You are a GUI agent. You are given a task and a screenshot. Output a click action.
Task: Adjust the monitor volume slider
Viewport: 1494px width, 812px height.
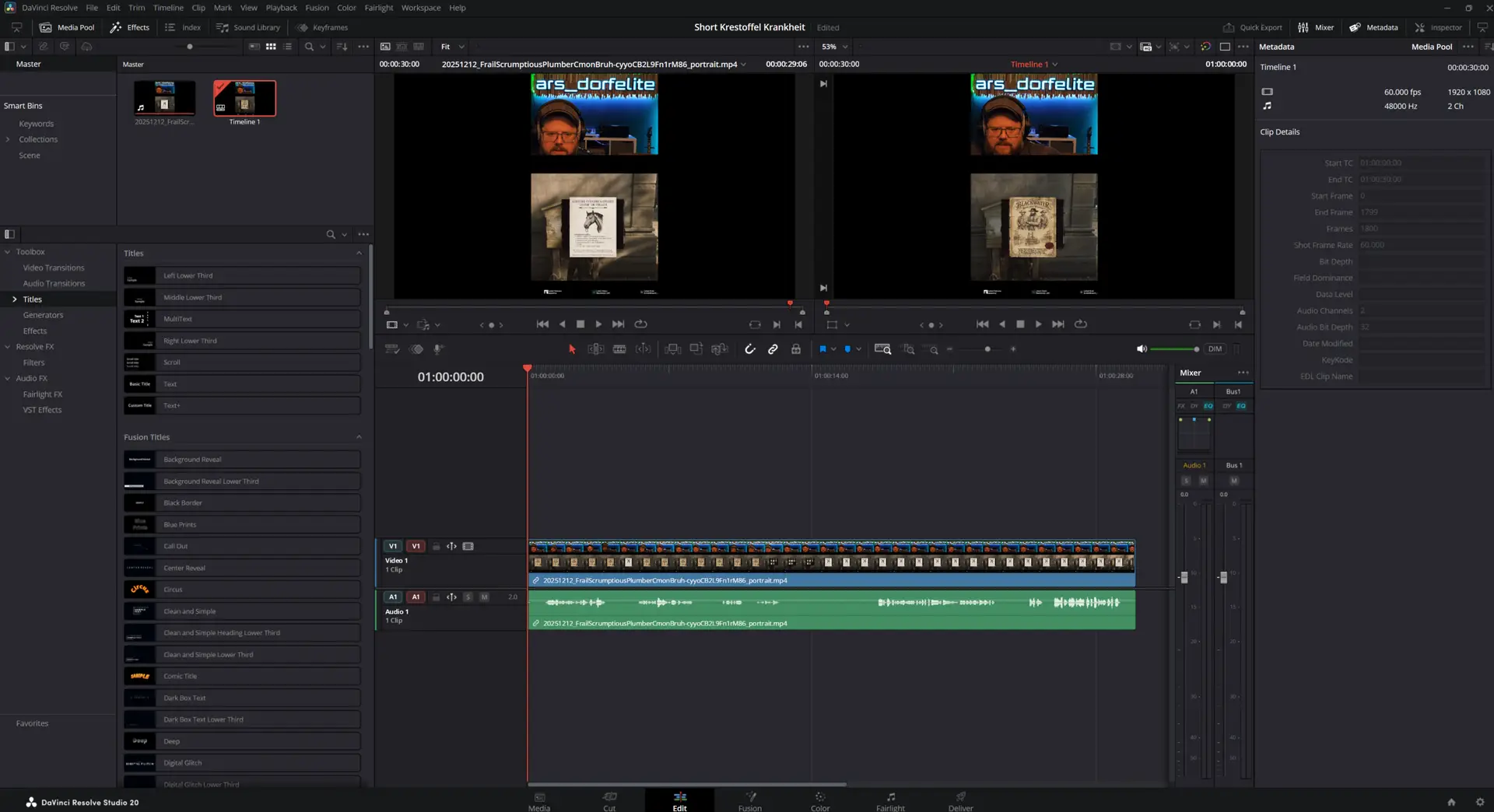click(1175, 349)
